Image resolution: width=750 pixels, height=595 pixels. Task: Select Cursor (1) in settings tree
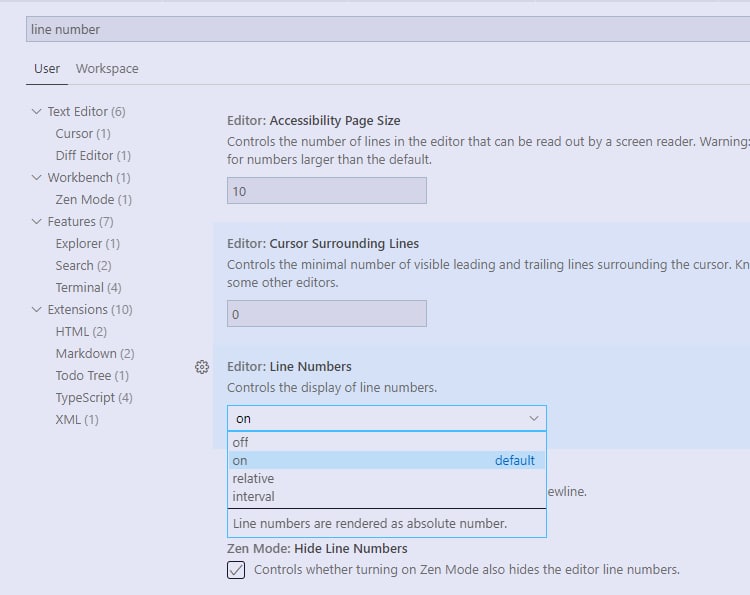coord(83,133)
